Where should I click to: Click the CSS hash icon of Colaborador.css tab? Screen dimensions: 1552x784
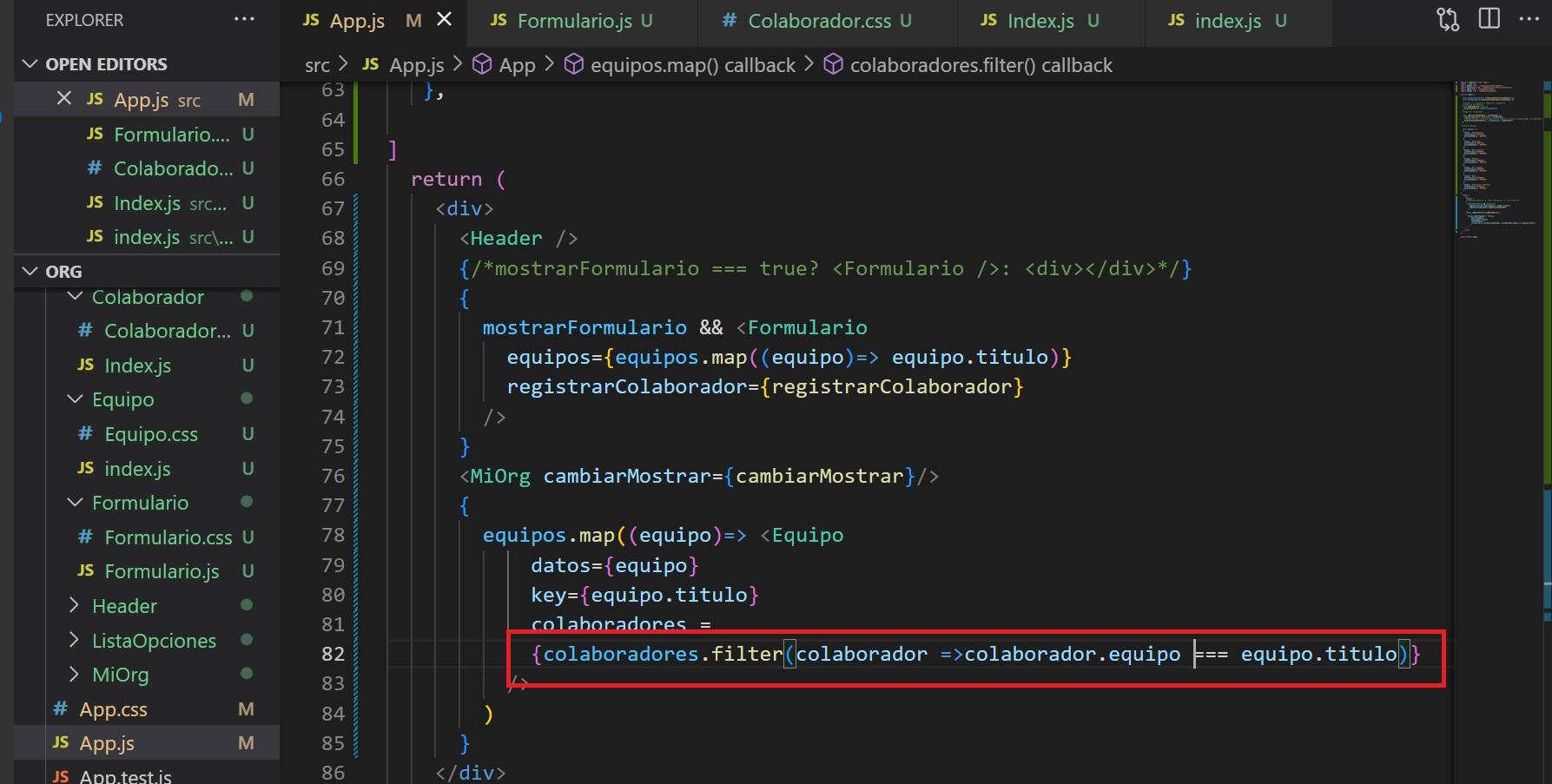click(730, 20)
